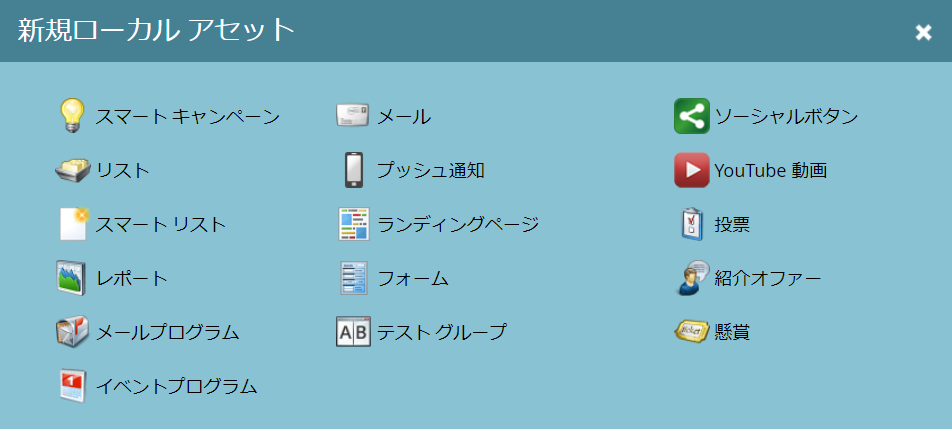Click the green ソーシャルボタン share icon
The image size is (952, 429).
pyautogui.click(x=692, y=116)
